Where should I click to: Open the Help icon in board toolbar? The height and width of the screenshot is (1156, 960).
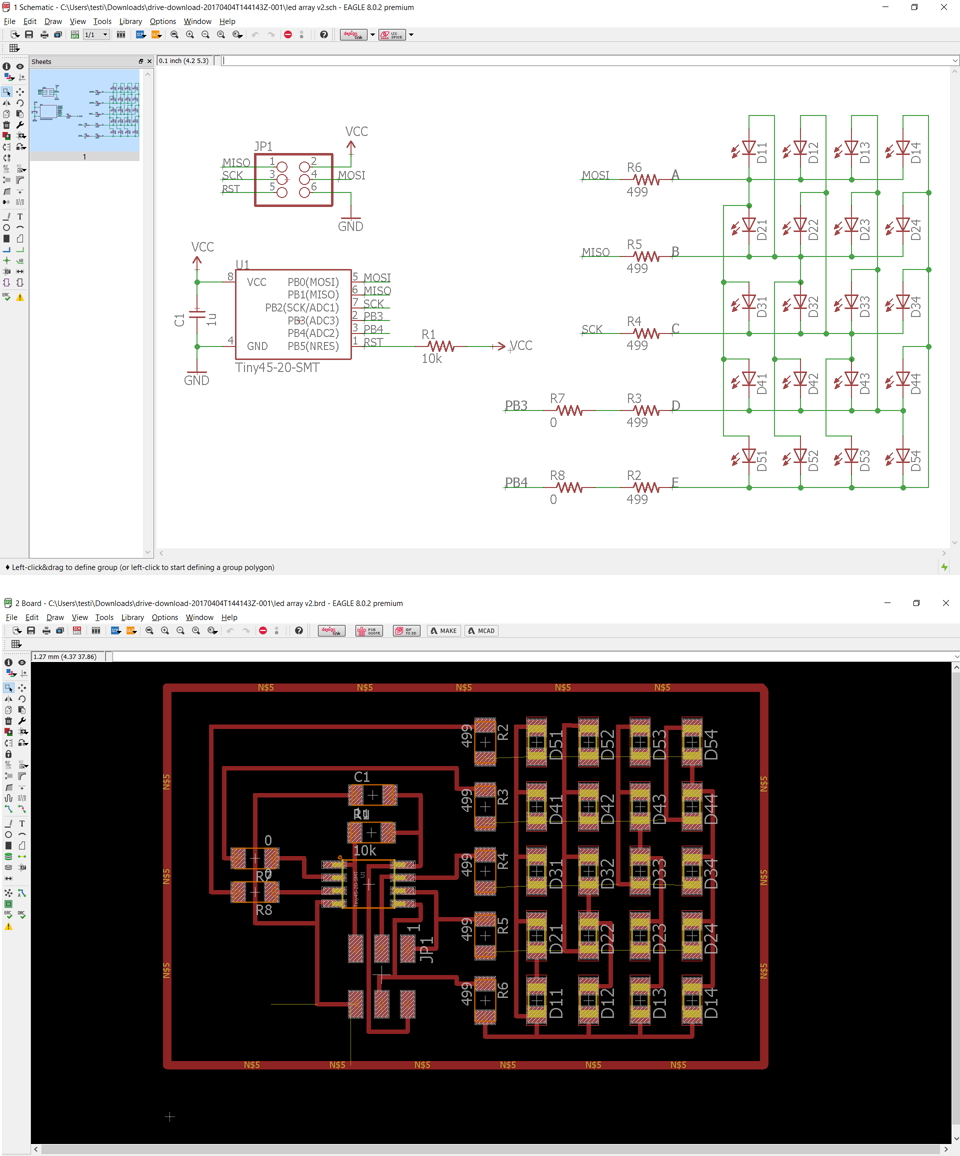coord(299,630)
